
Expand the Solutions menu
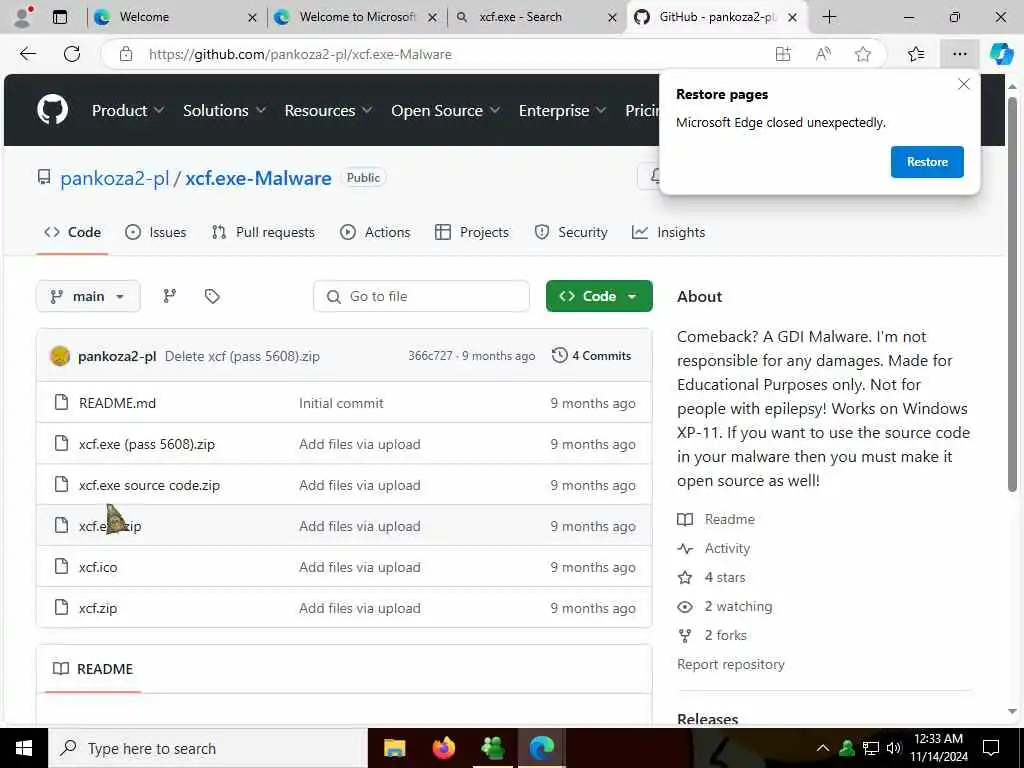(224, 110)
